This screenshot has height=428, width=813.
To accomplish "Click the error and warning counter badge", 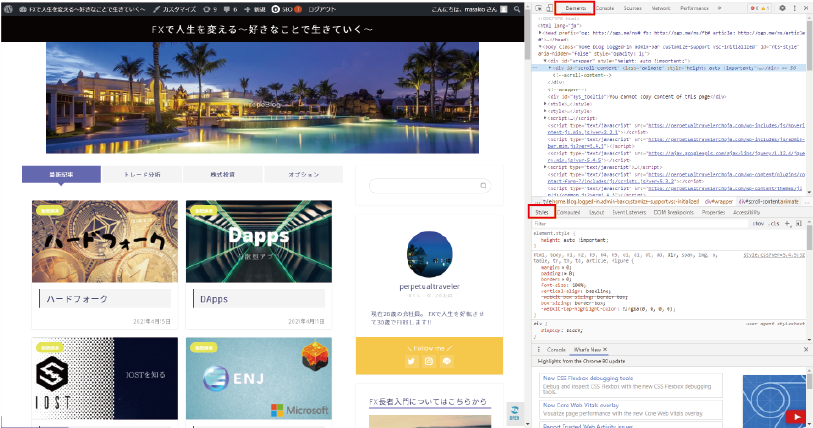I will pyautogui.click(x=760, y=8).
